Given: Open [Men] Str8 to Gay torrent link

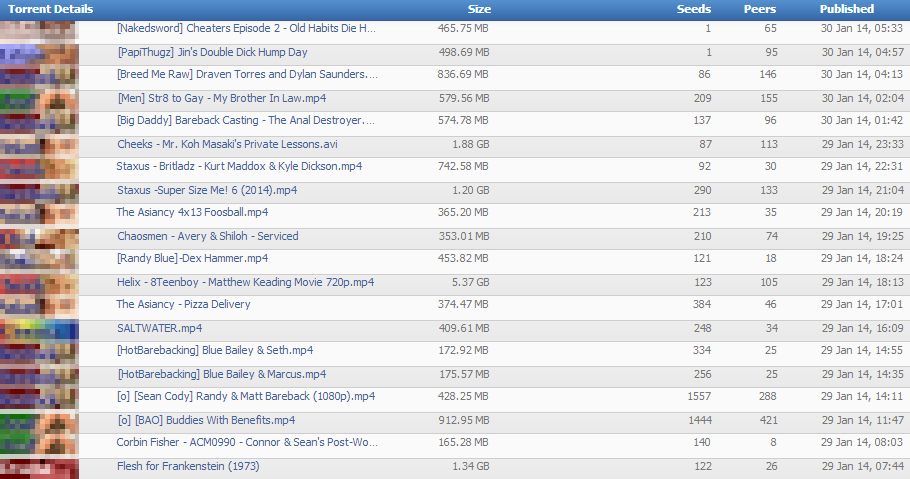Looking at the screenshot, I should 222,99.
